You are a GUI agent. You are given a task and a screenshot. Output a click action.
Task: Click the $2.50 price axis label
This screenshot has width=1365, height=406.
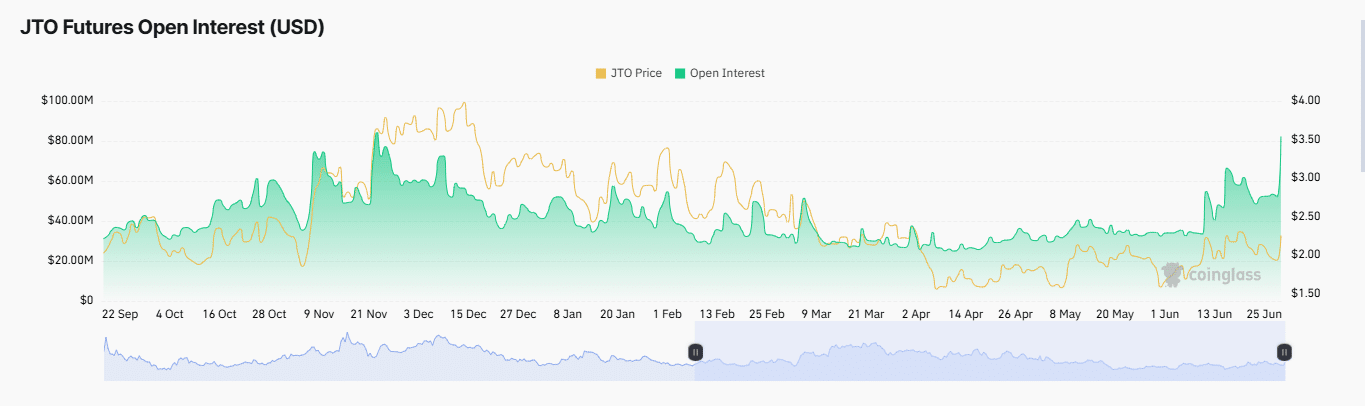click(x=1307, y=216)
